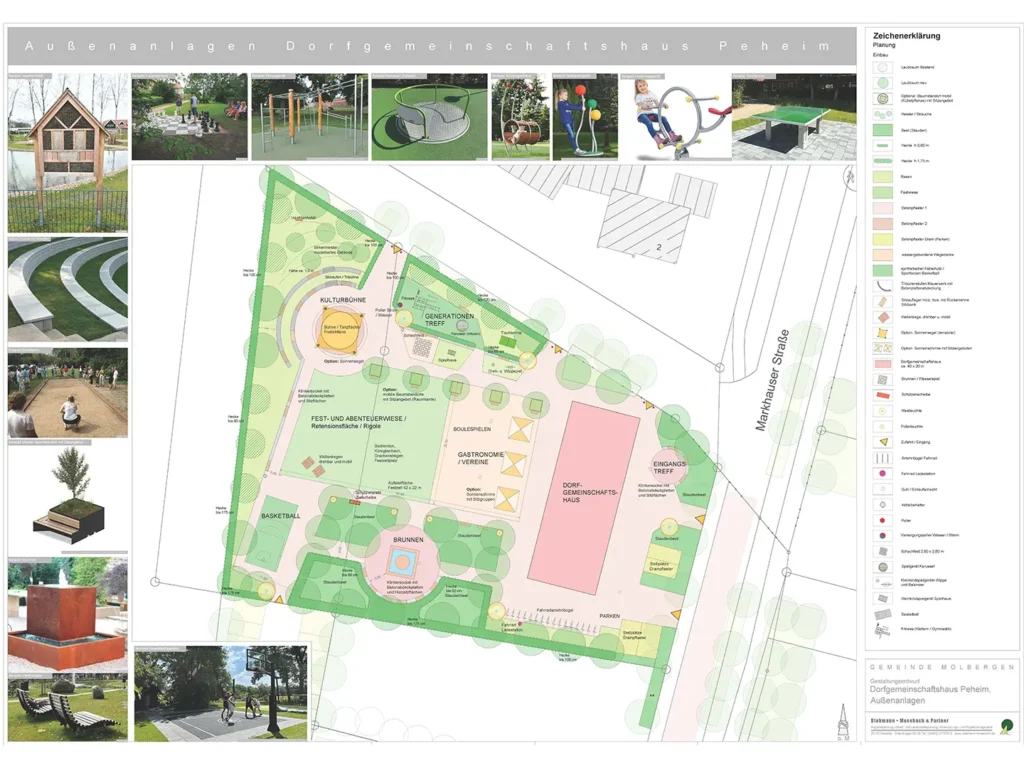Click the FEST- UND ABENTEUERWIESE plan label

point(358,422)
